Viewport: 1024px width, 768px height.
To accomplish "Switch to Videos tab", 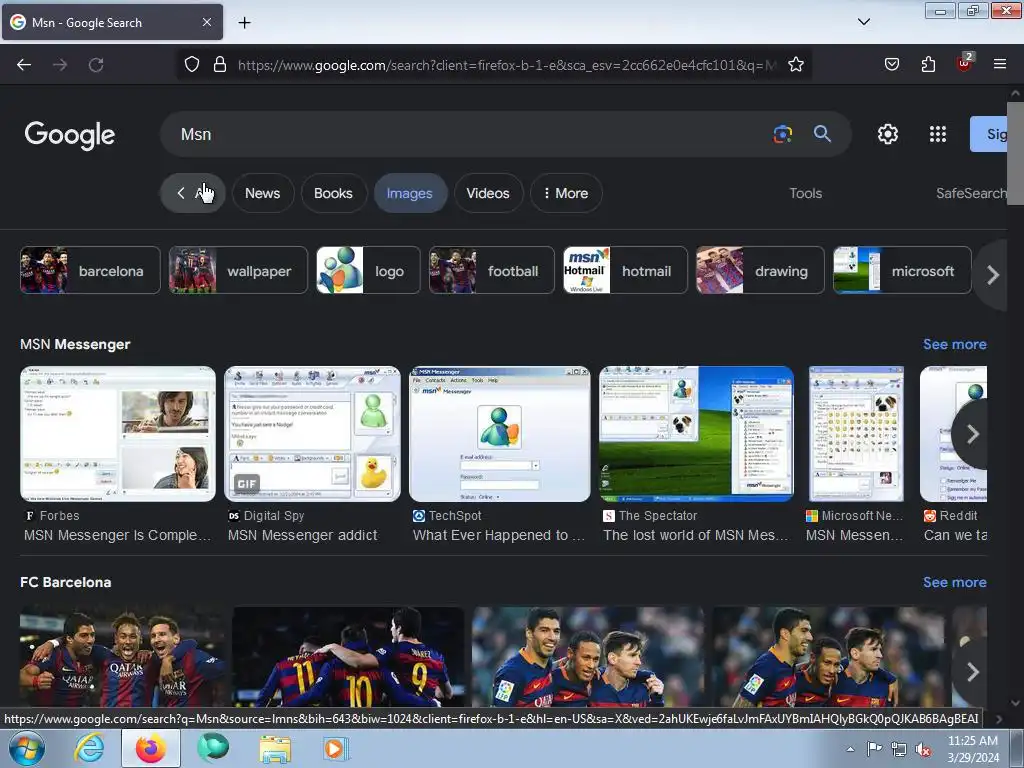I will (488, 193).
